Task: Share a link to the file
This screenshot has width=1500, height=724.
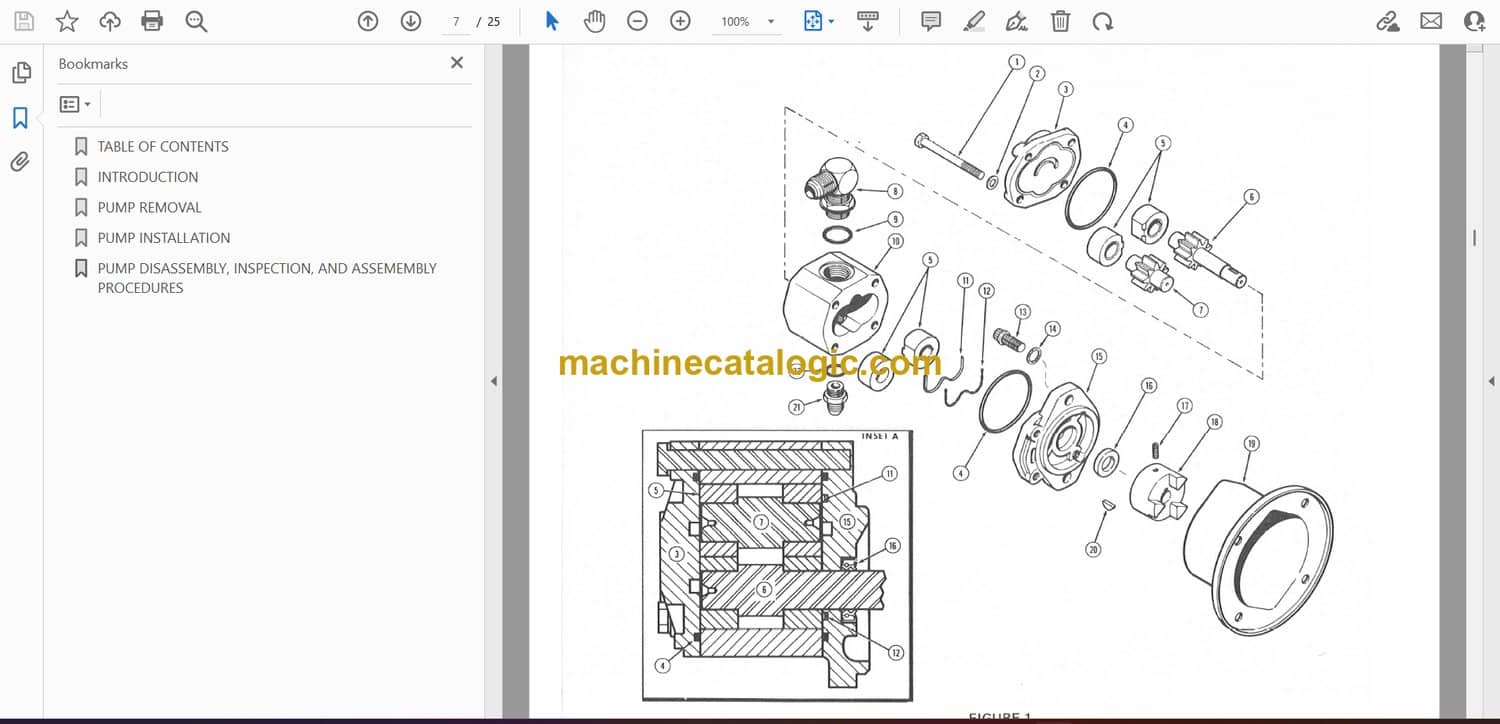Action: click(1388, 21)
